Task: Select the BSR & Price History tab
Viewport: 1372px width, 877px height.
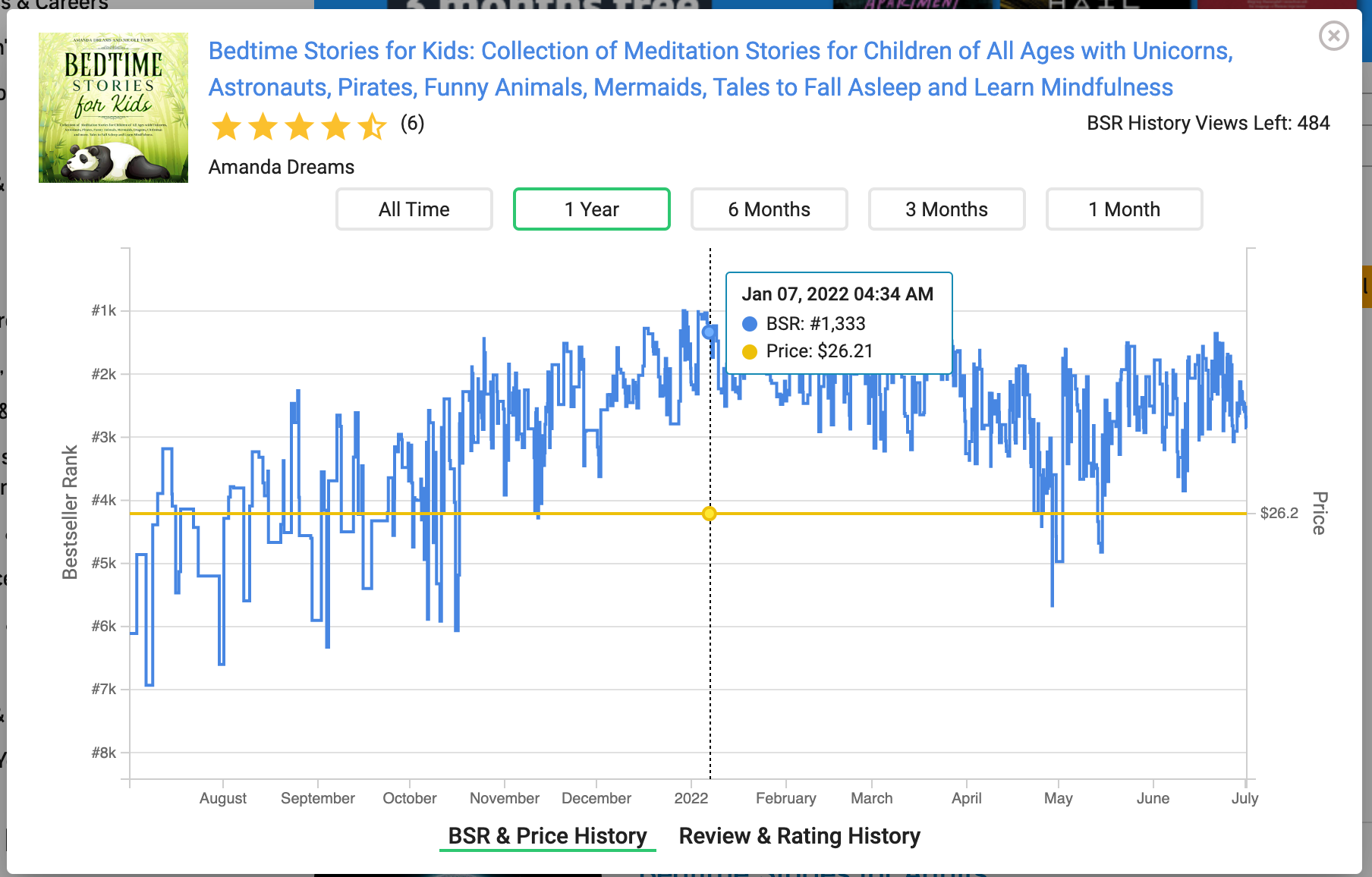Action: (547, 835)
